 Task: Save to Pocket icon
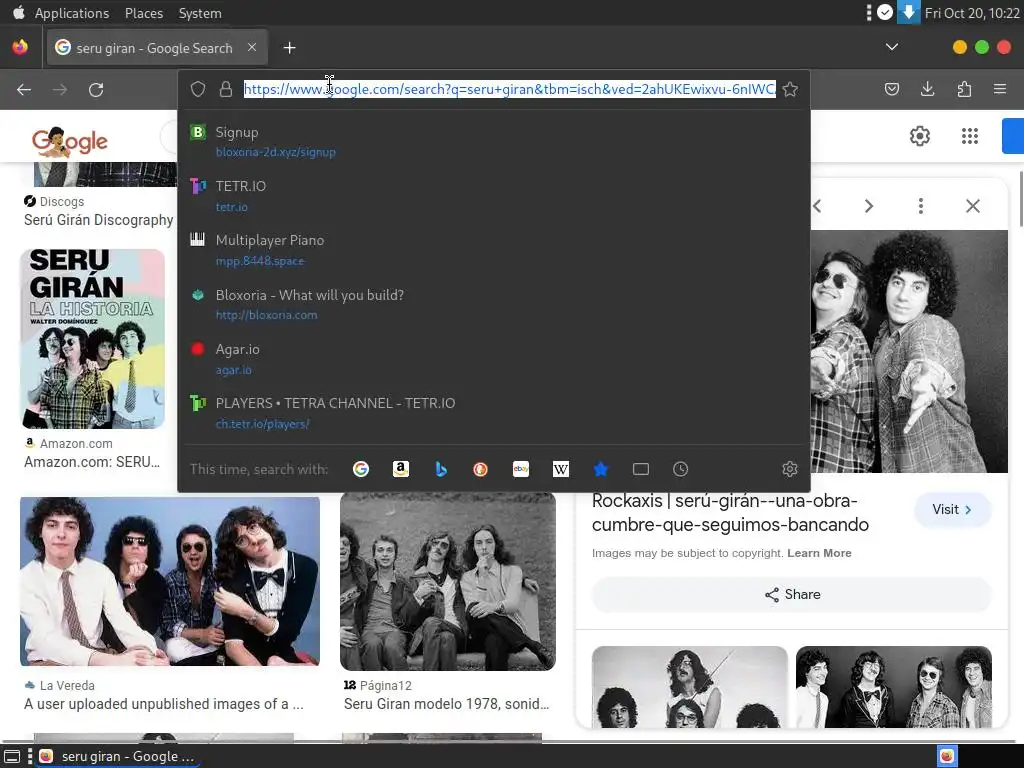[891, 89]
